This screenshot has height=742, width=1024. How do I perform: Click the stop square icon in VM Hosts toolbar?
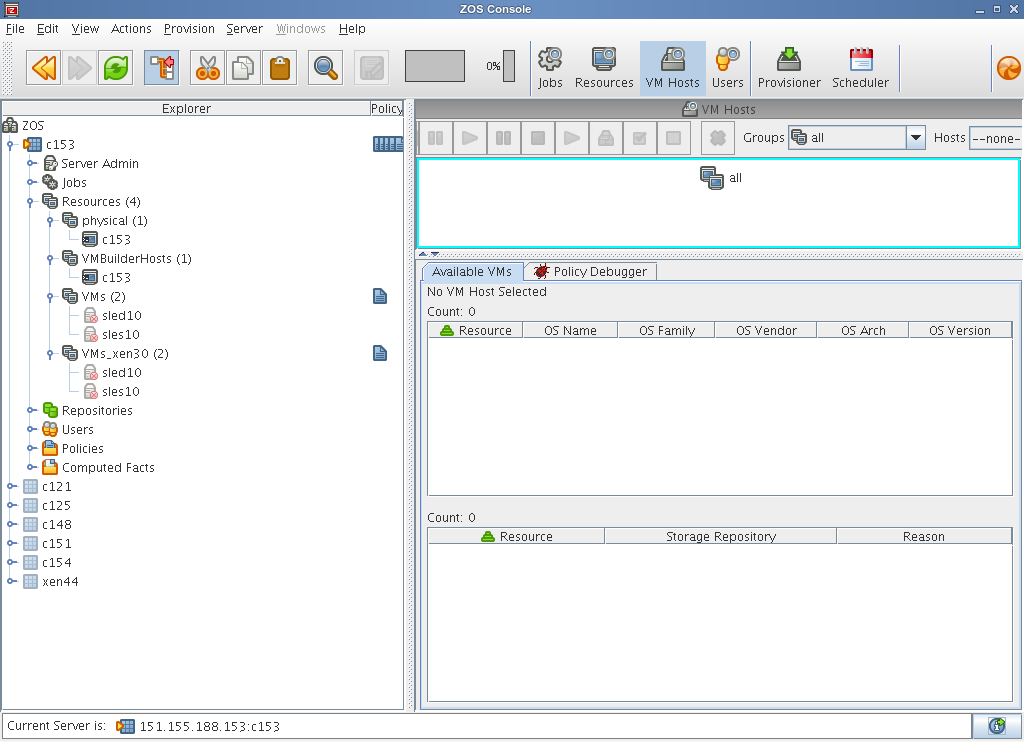click(537, 138)
